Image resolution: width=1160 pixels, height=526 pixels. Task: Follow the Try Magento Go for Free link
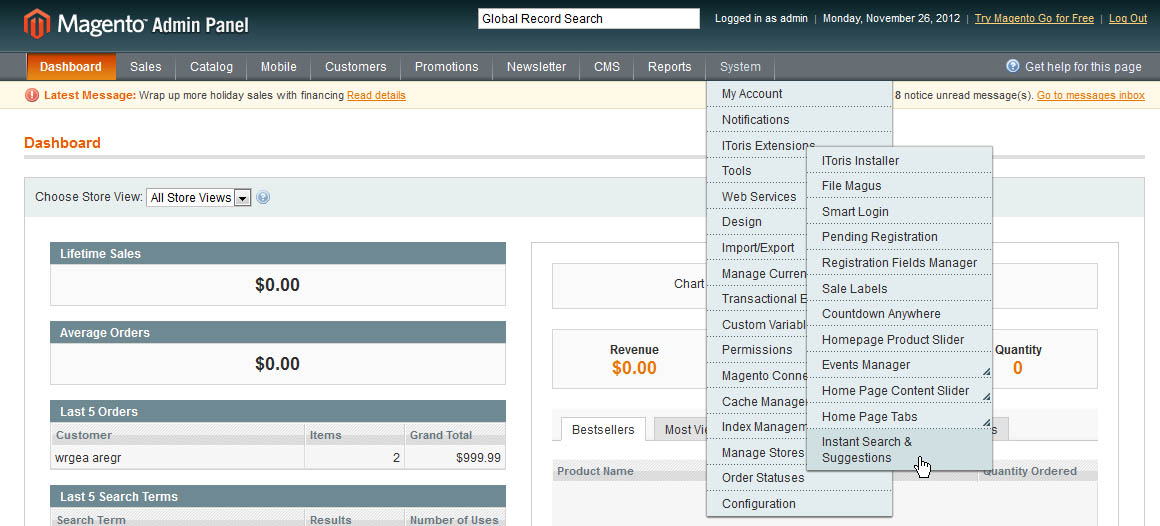(1033, 18)
